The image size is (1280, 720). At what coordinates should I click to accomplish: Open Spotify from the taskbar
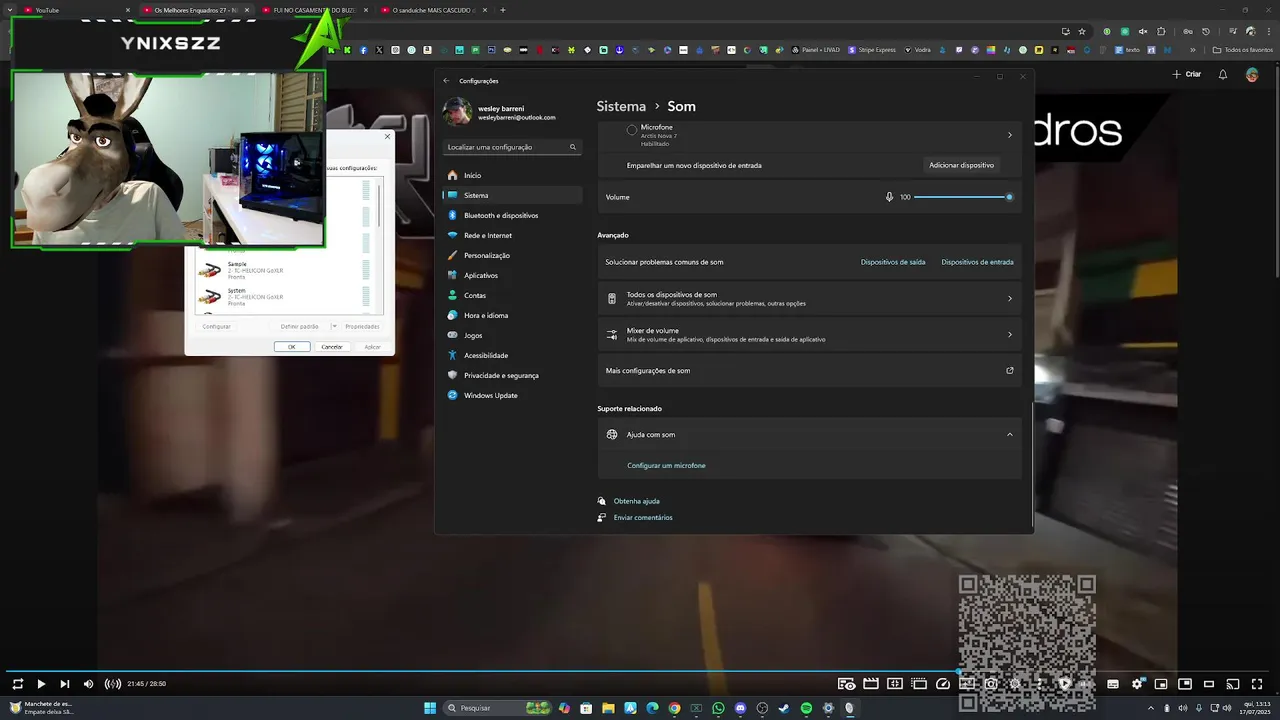[806, 708]
